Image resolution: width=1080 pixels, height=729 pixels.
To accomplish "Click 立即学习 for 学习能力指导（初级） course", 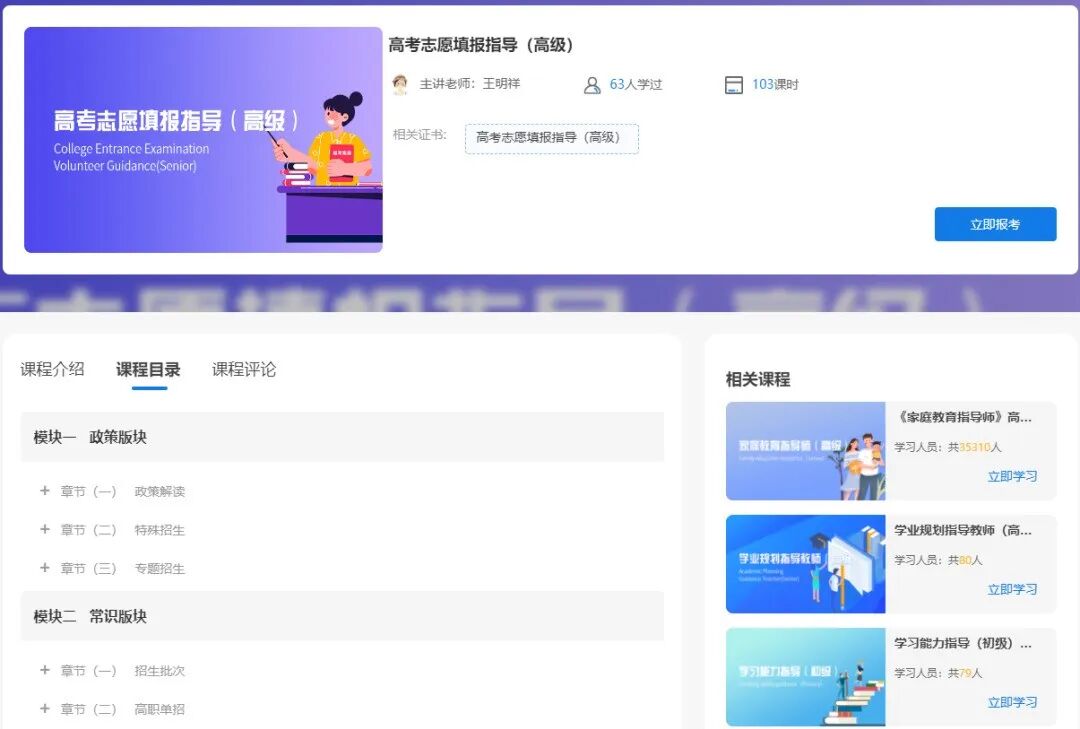I will pyautogui.click(x=1012, y=702).
